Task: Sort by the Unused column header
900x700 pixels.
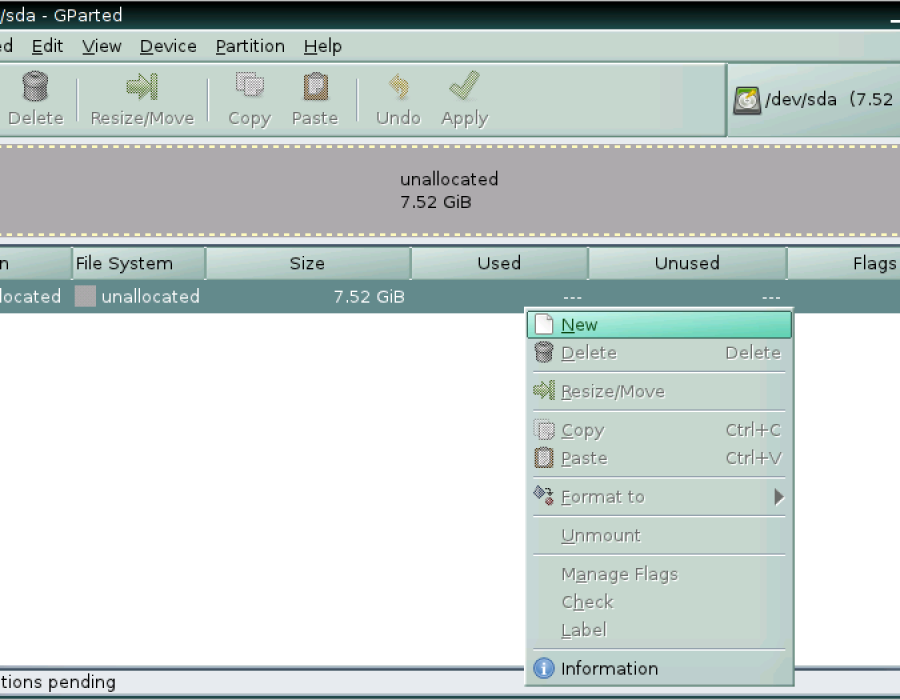Action: [x=687, y=263]
